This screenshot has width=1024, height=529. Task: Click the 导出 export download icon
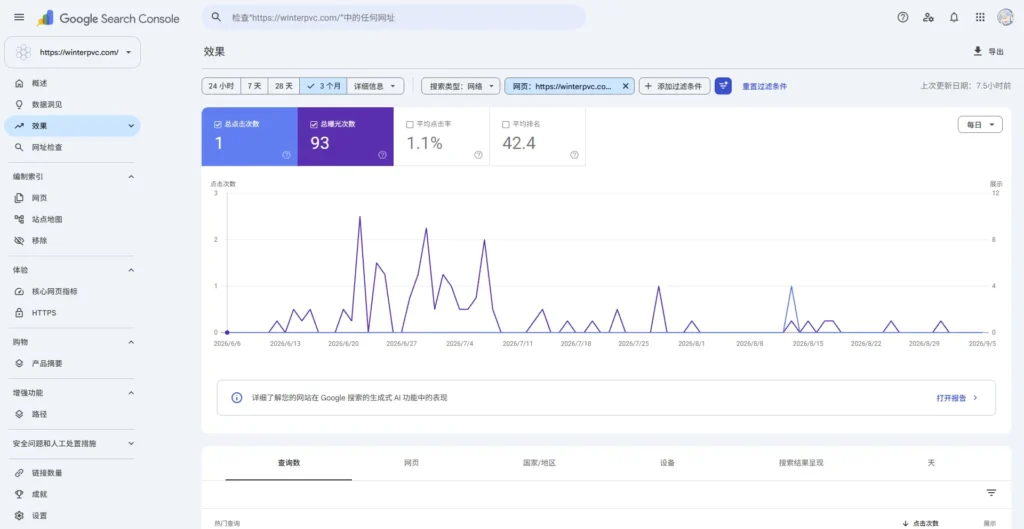(x=978, y=52)
